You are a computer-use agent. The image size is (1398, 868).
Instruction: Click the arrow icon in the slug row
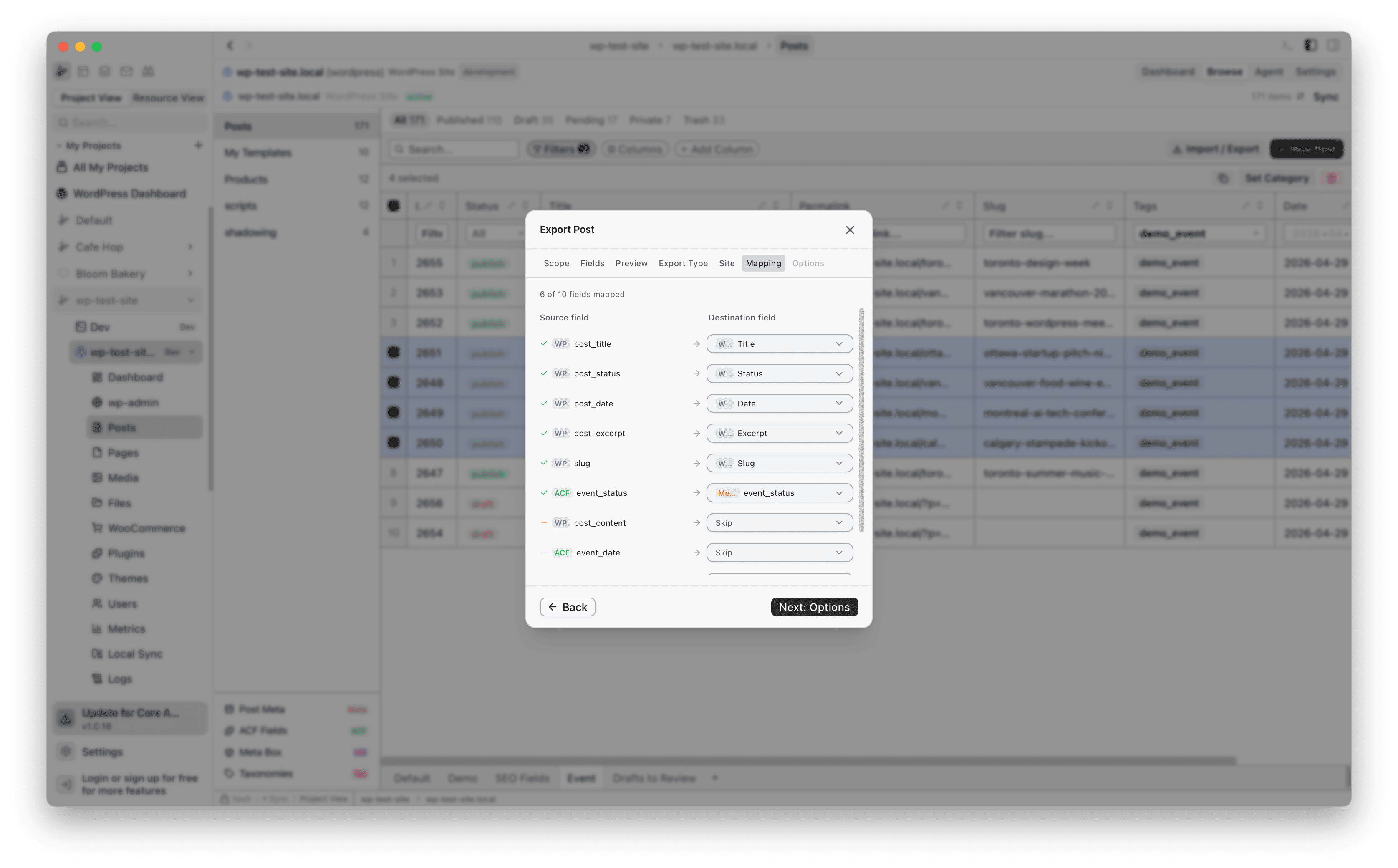[x=696, y=463]
